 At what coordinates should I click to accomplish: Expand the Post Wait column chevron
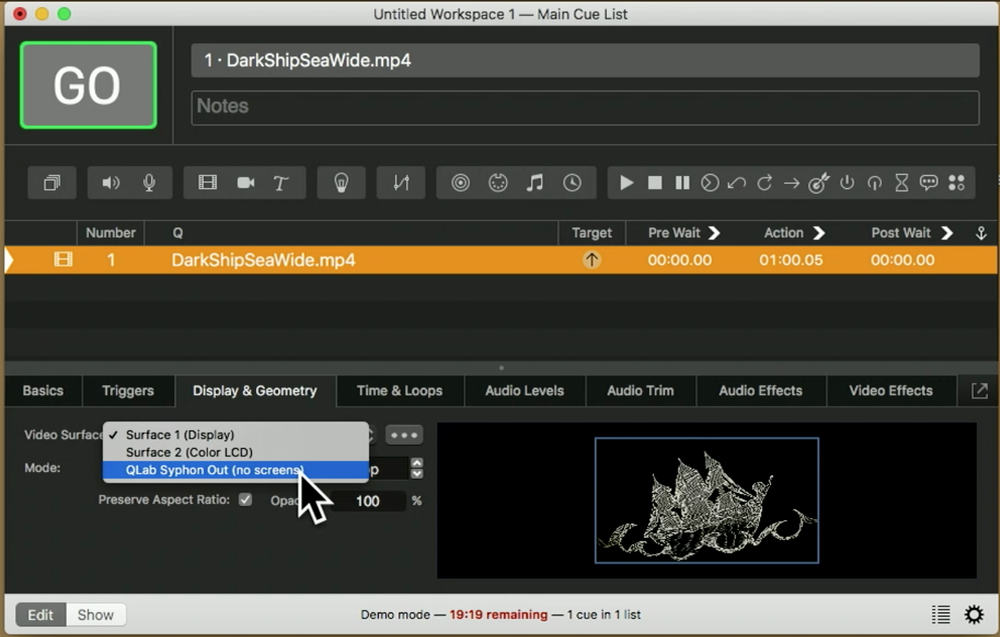point(948,233)
